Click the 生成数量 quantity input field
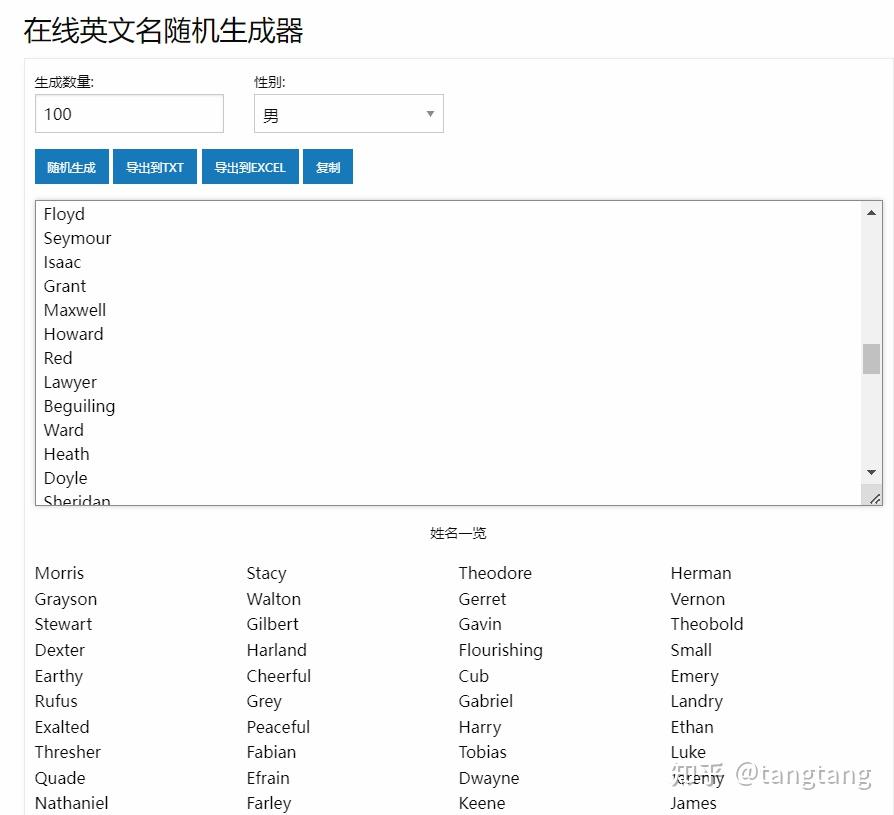This screenshot has width=894, height=815. (x=128, y=113)
